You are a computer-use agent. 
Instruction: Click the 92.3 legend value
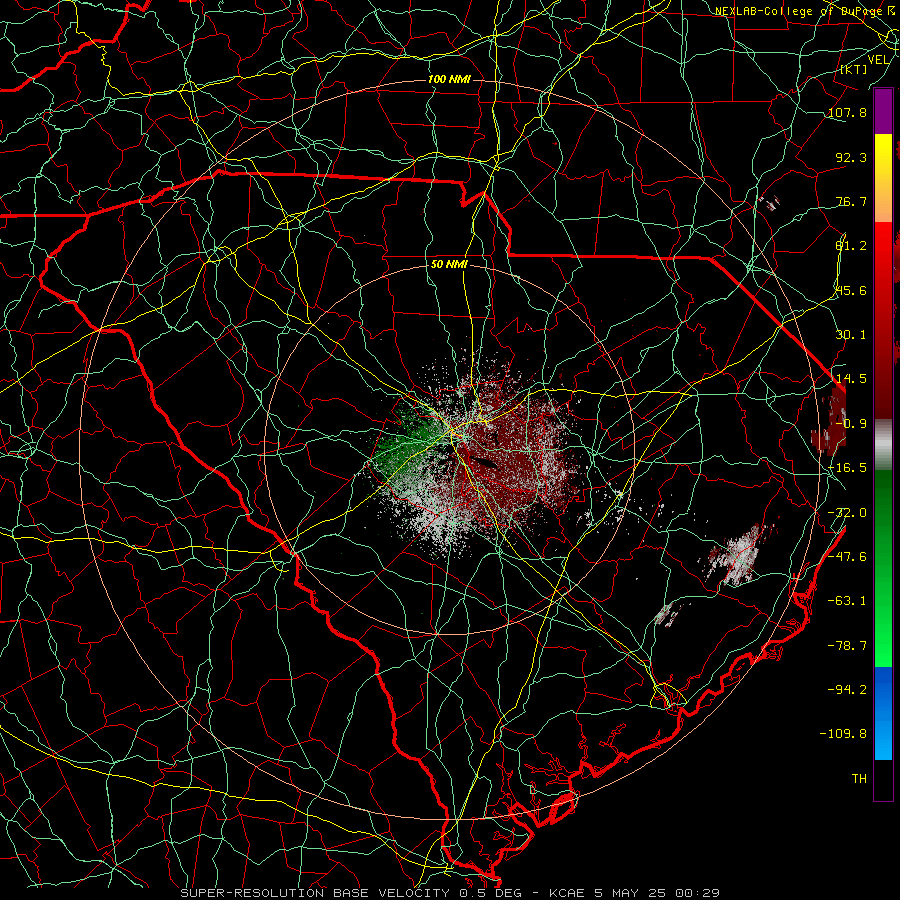[x=851, y=157]
